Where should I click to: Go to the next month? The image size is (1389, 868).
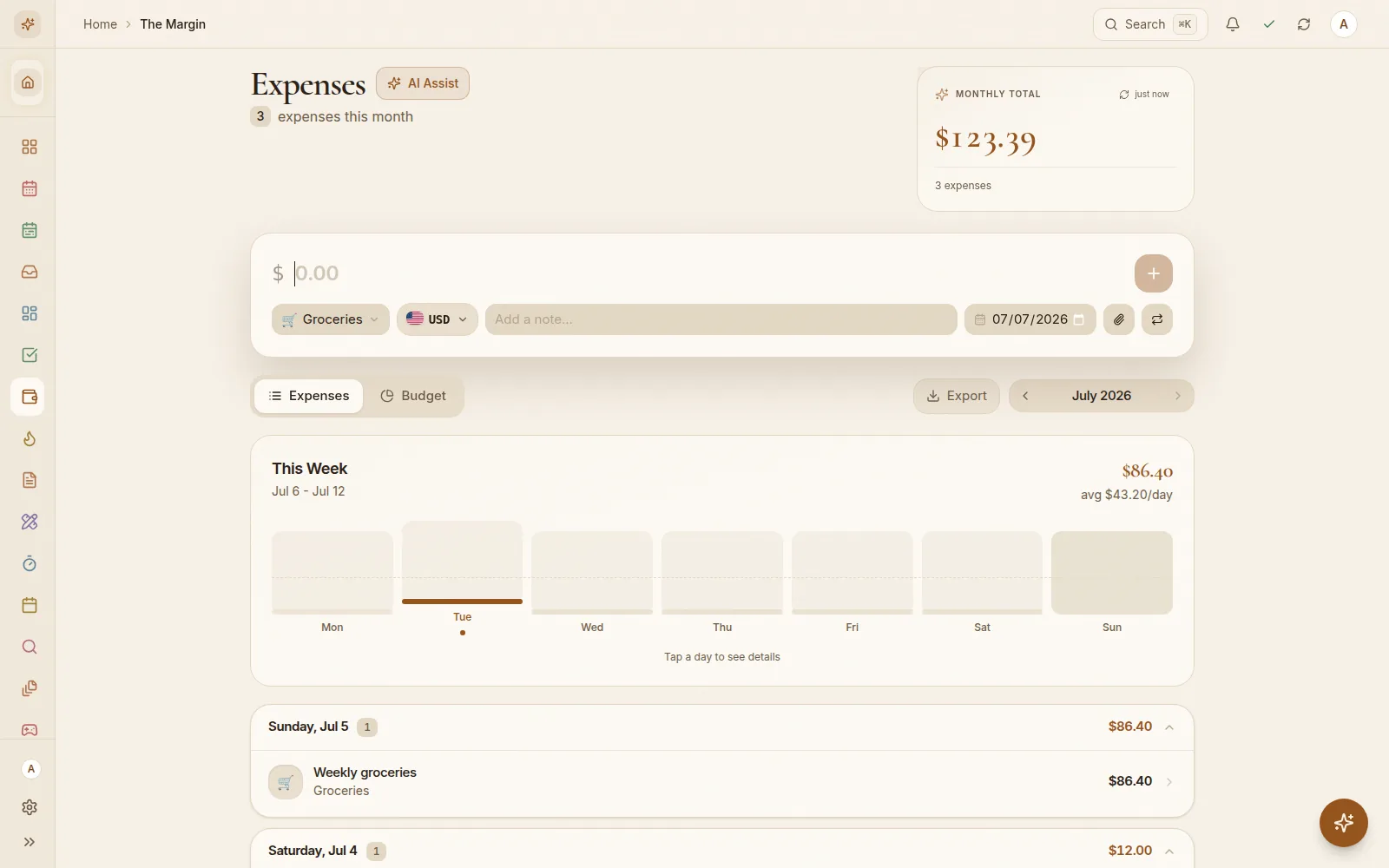click(1178, 396)
